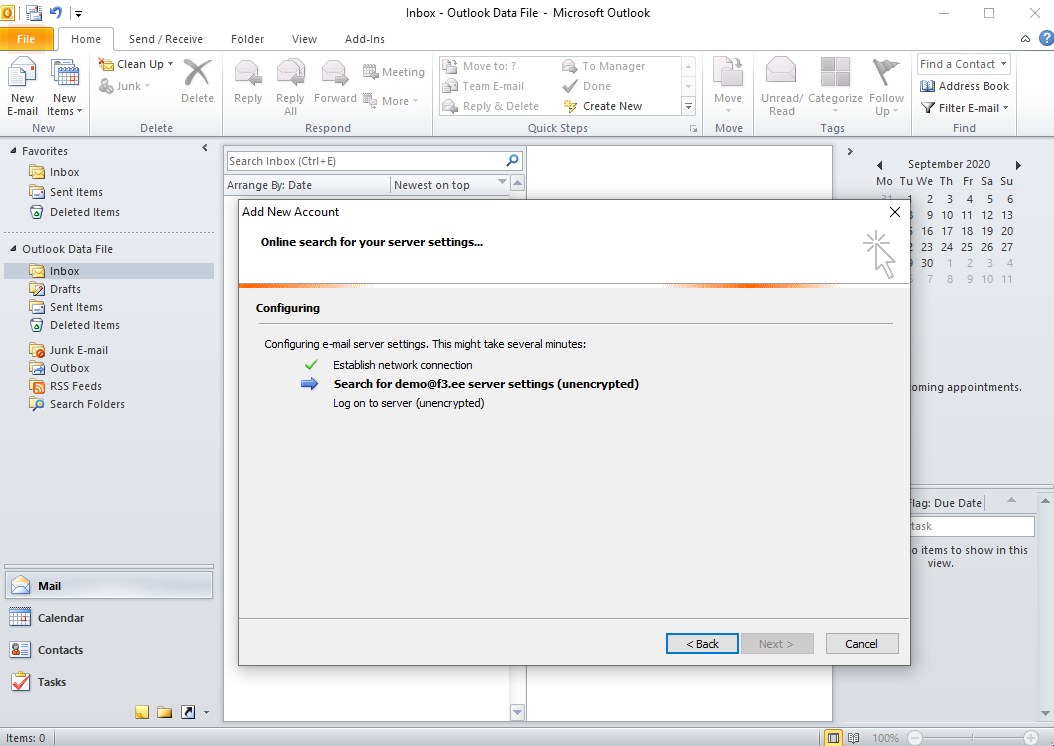Expand the Quick Steps gallery
Screen dimensions: 1054x746
point(688,106)
